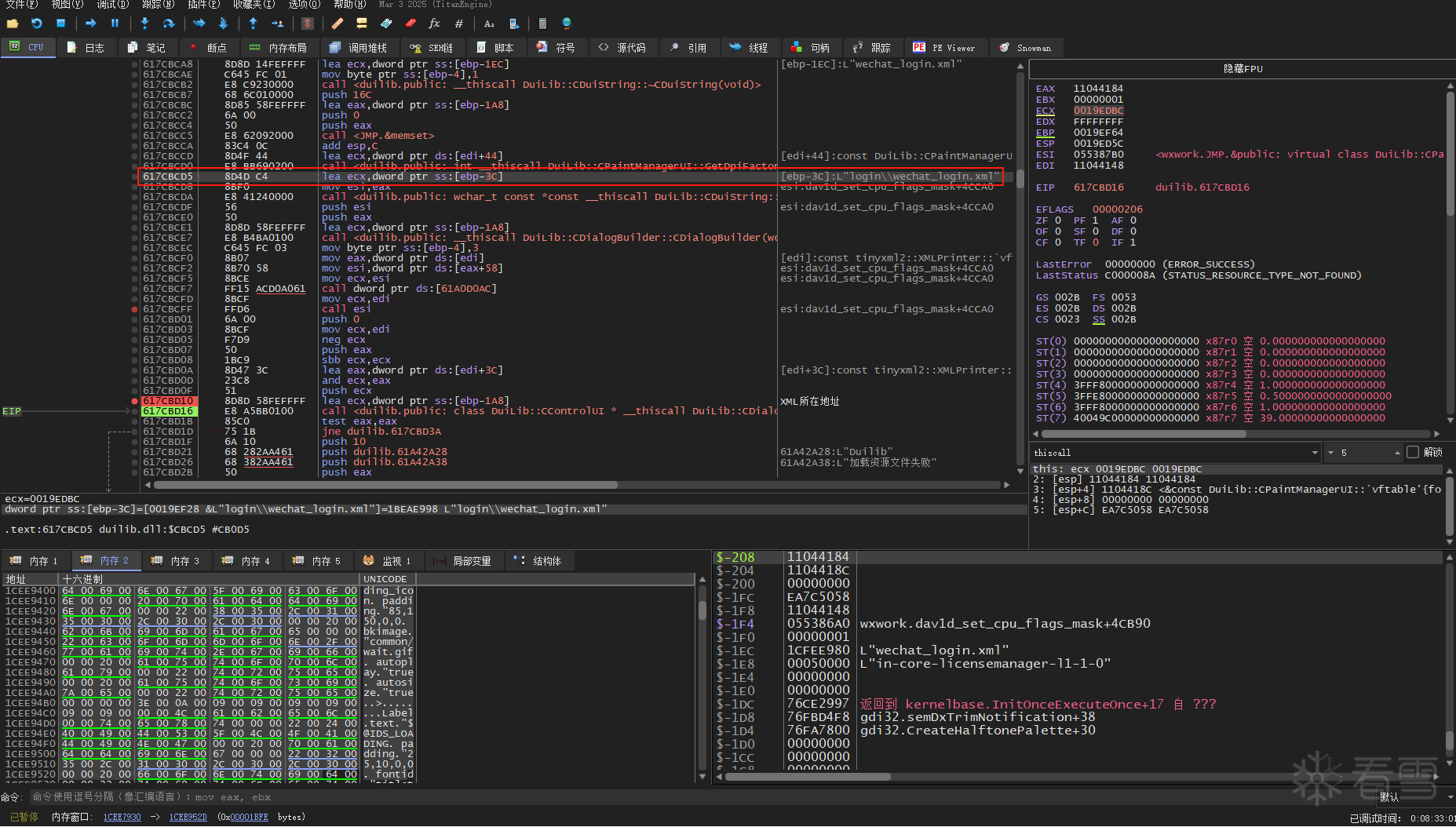Click the 1CEE7930 memory address link

pyautogui.click(x=122, y=817)
